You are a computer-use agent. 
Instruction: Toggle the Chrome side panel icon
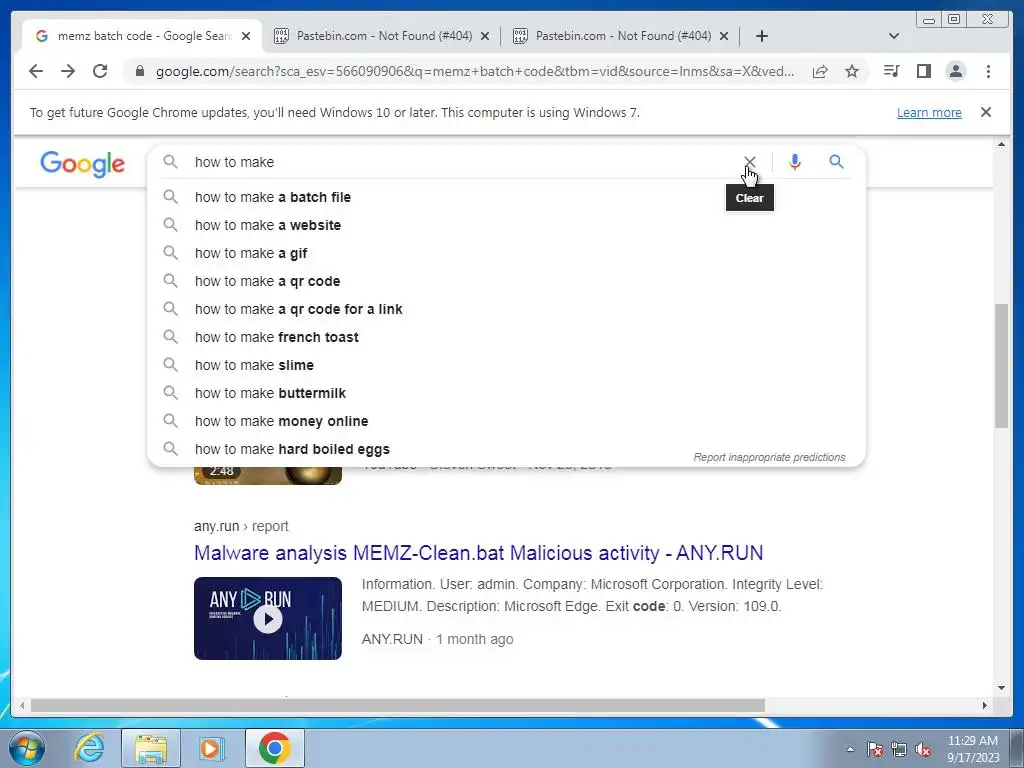pos(923,71)
